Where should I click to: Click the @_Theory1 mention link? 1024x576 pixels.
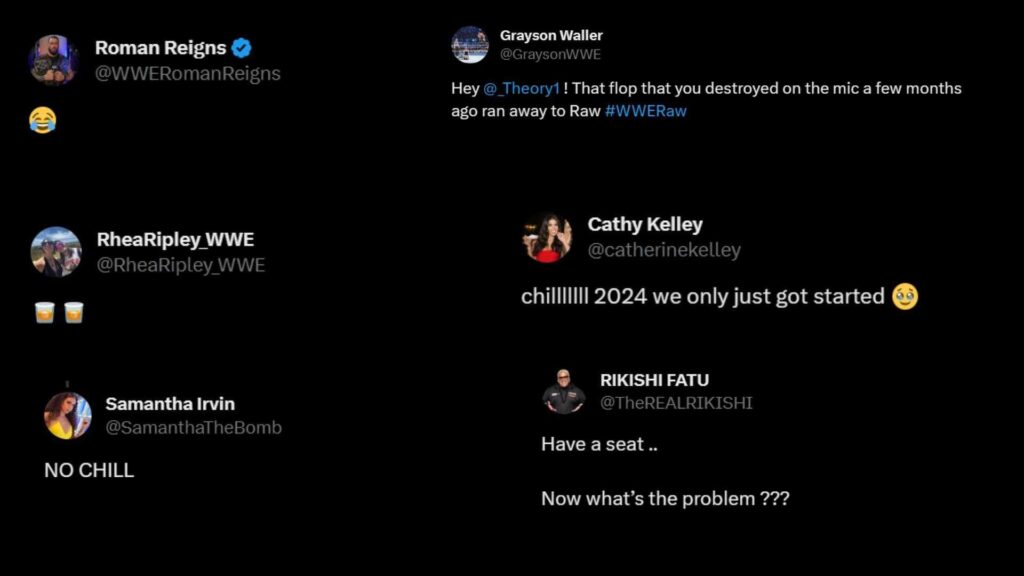pos(518,88)
